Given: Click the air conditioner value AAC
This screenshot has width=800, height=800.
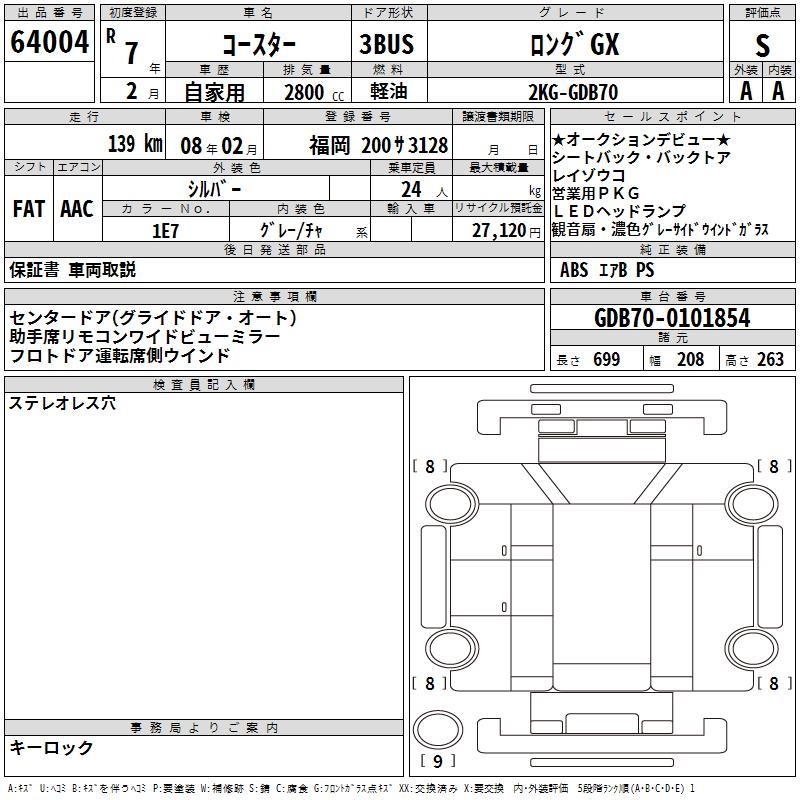Looking at the screenshot, I should 77,209.
